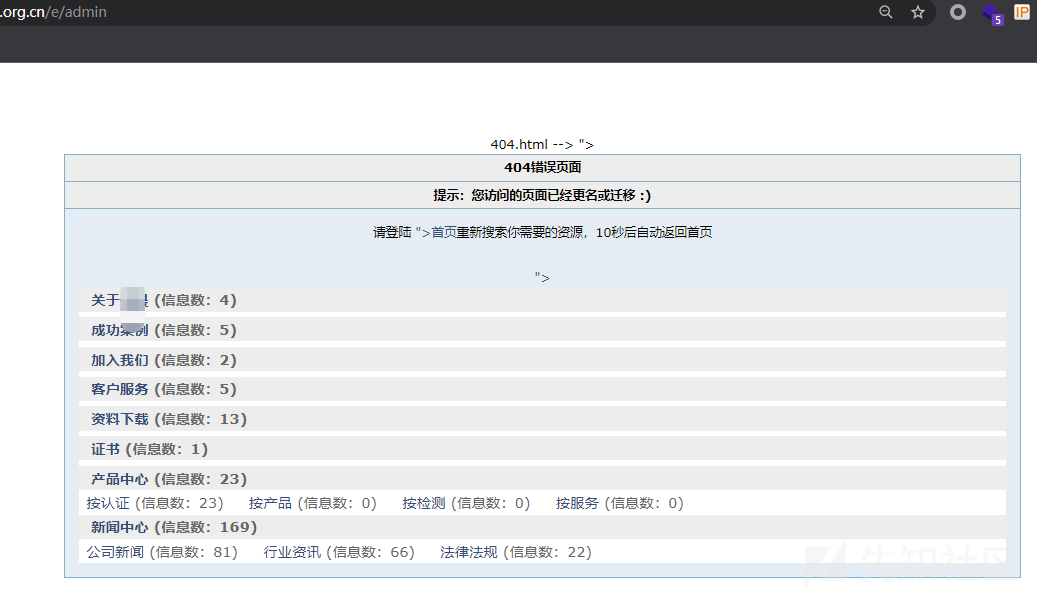Click the address bar URL ending /e/admin
The width and height of the screenshot is (1037, 593).
pyautogui.click(x=54, y=12)
